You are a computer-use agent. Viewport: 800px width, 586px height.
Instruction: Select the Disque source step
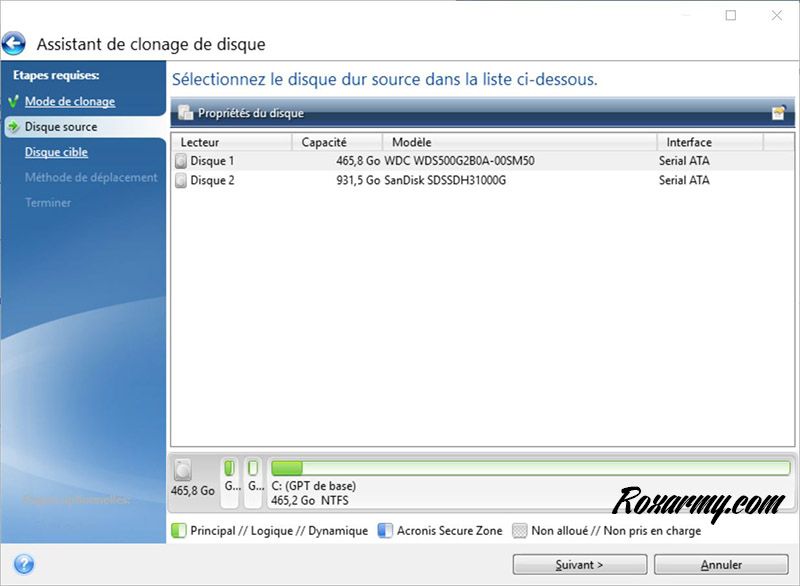(61, 127)
